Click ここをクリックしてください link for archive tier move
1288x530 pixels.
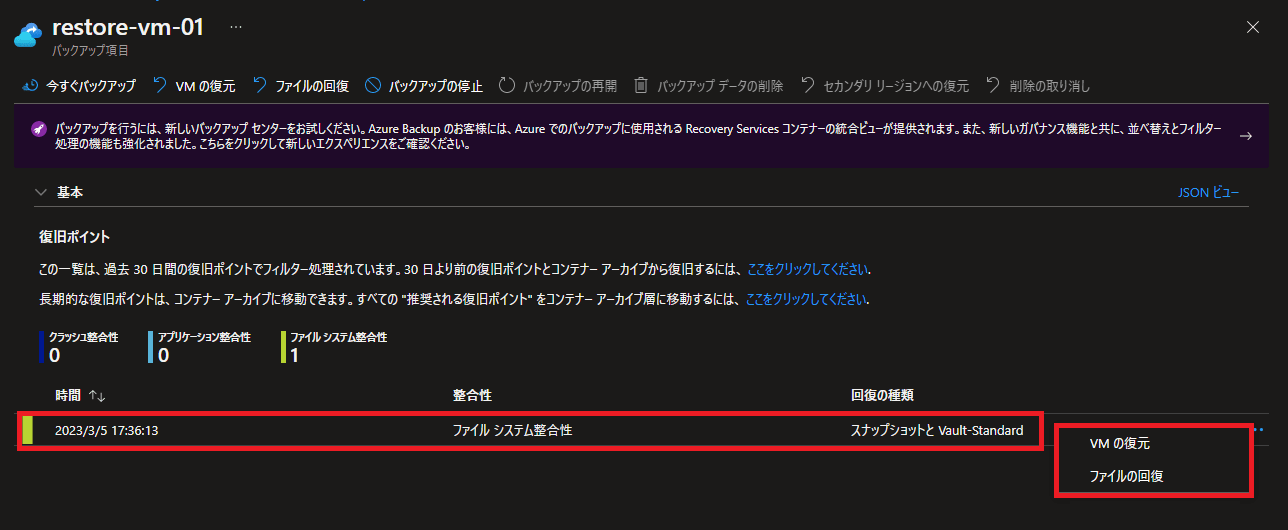(x=807, y=299)
